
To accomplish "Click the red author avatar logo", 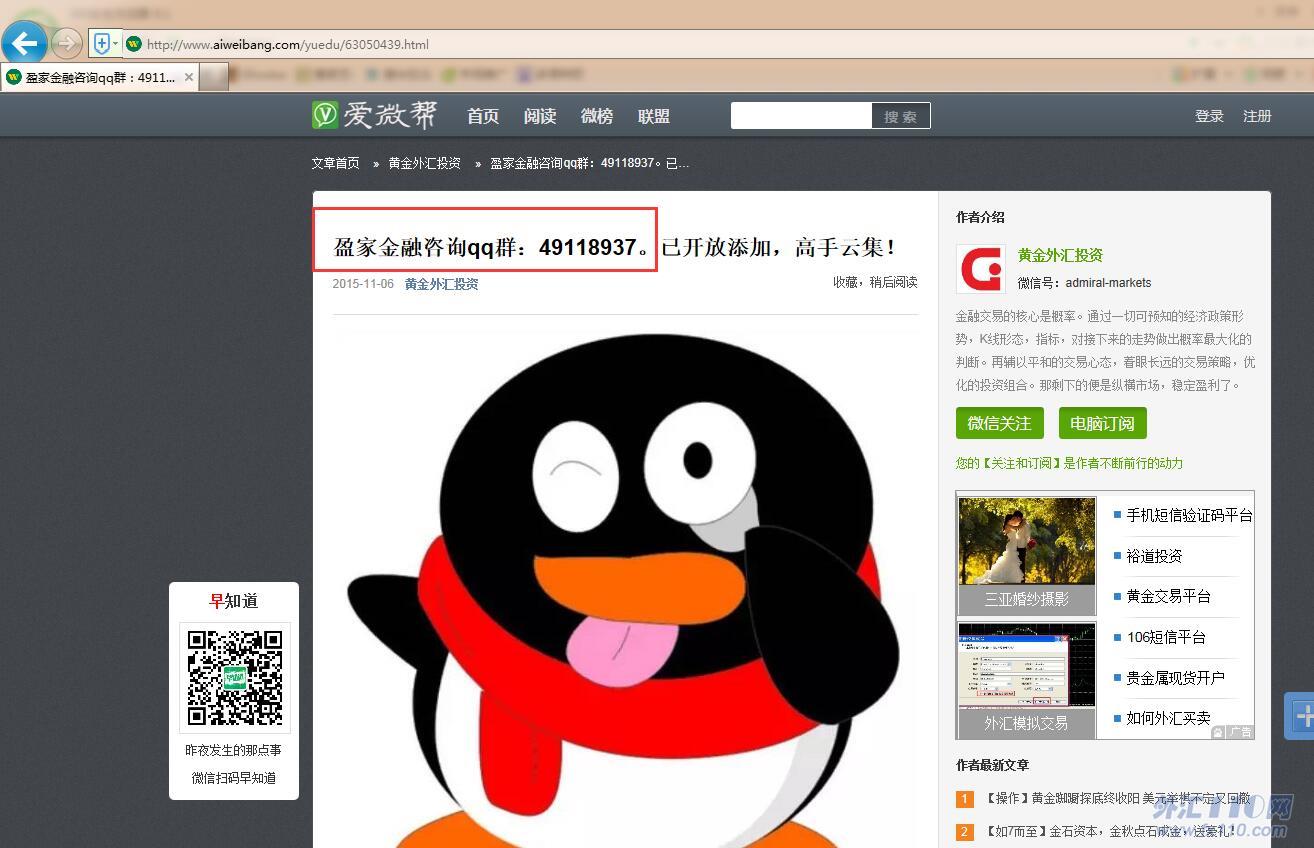I will coord(980,269).
